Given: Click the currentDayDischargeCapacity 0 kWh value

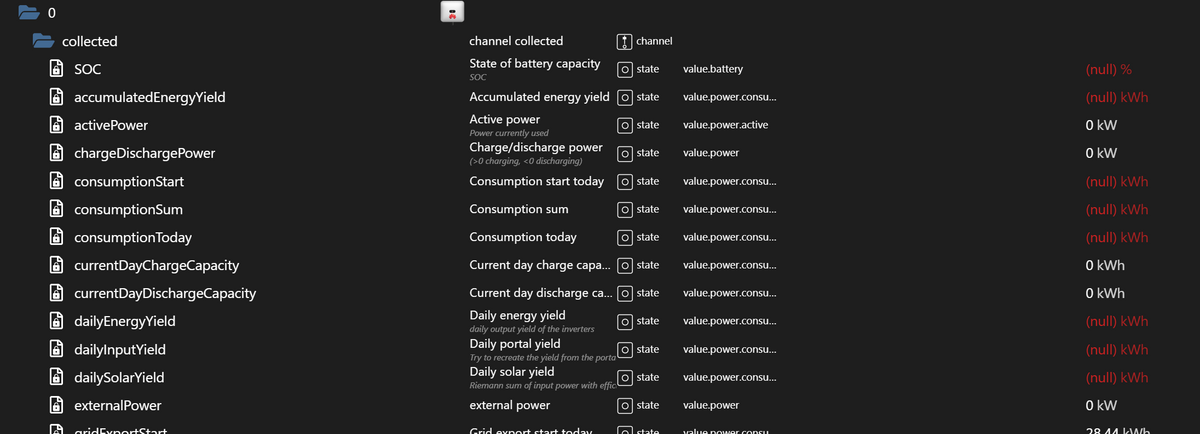Looking at the screenshot, I should [1105, 294].
